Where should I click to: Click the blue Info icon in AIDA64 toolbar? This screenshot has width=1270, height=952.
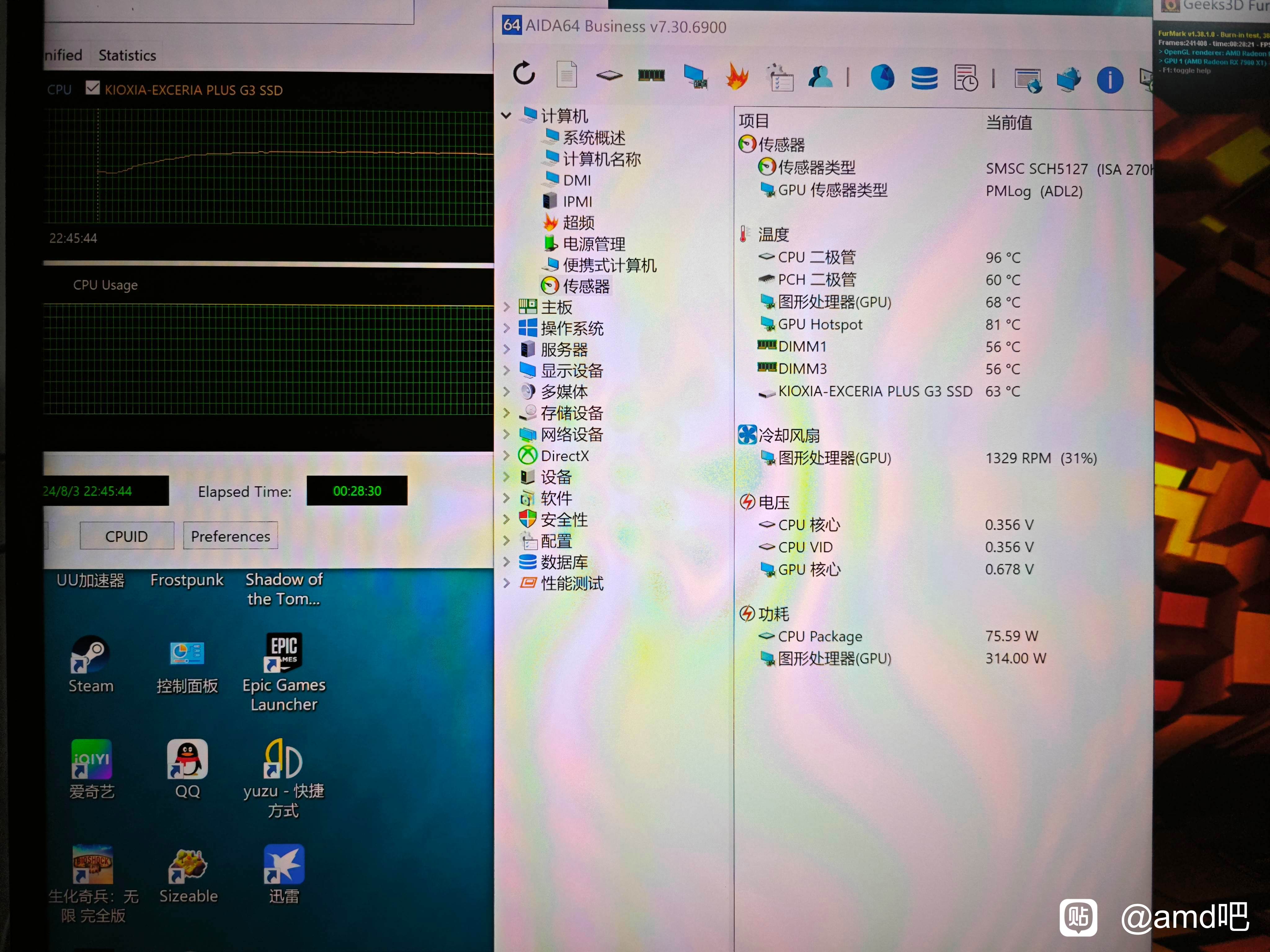click(1110, 80)
